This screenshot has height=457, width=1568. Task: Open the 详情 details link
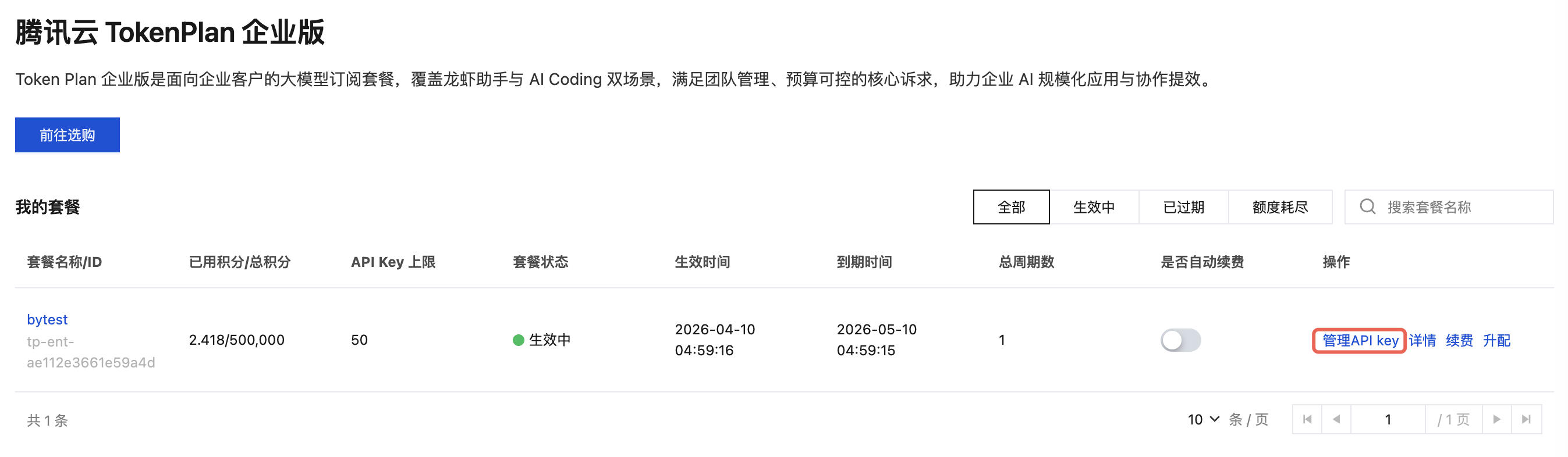(1422, 340)
